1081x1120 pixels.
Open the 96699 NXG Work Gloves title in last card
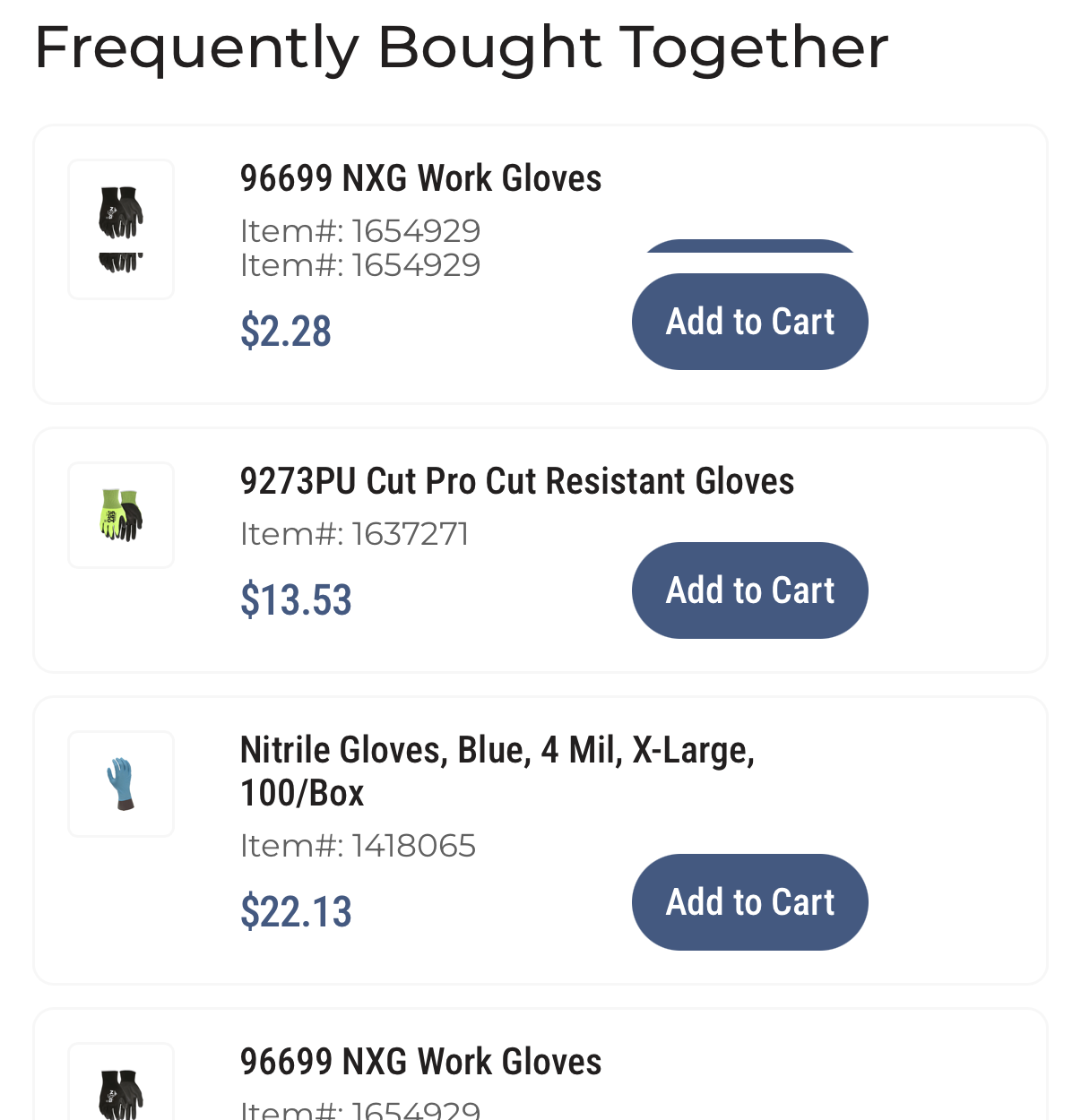pos(420,1062)
